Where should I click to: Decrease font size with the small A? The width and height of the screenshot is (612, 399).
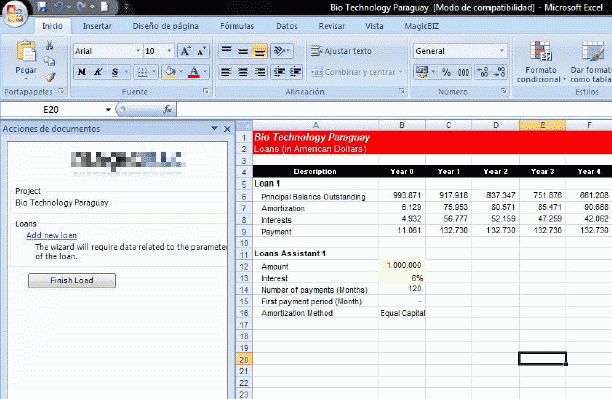pyautogui.click(x=201, y=51)
